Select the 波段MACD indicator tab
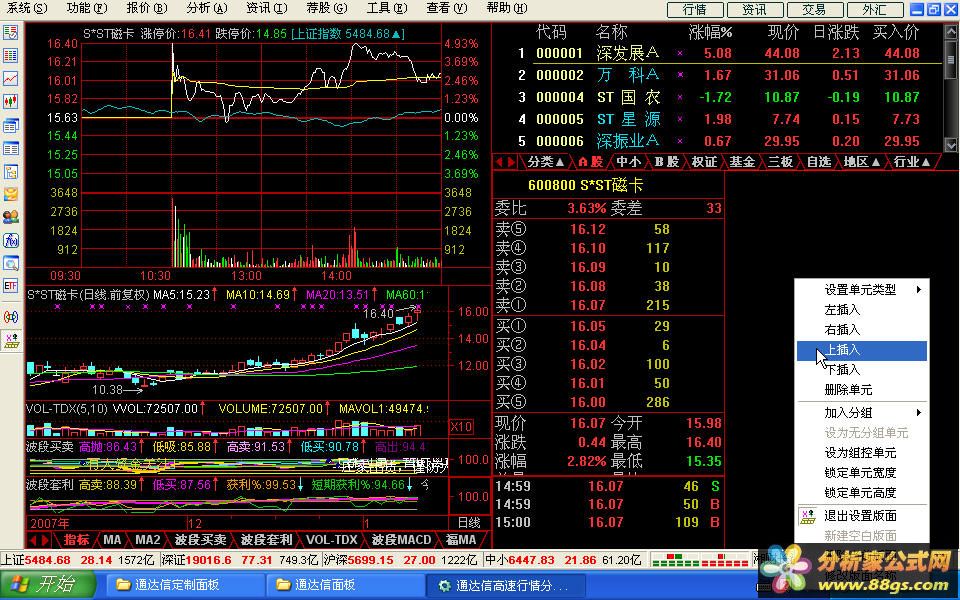Viewport: 960px width, 600px height. click(401, 540)
